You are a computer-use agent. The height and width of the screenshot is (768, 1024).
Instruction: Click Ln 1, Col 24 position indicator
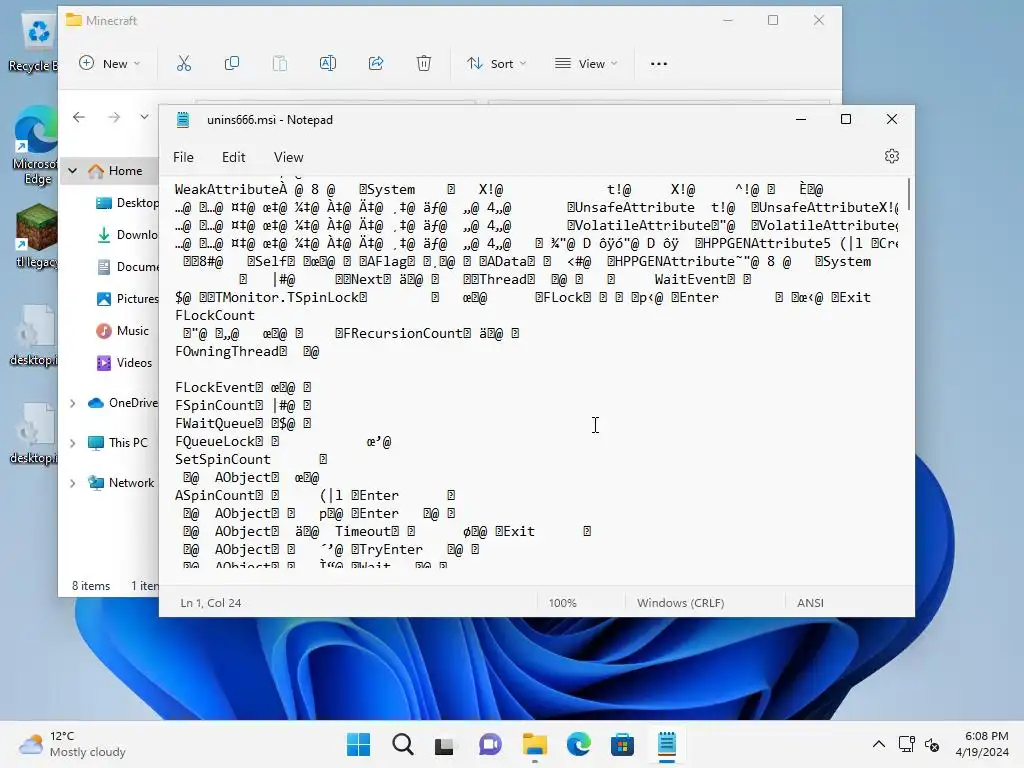[211, 603]
